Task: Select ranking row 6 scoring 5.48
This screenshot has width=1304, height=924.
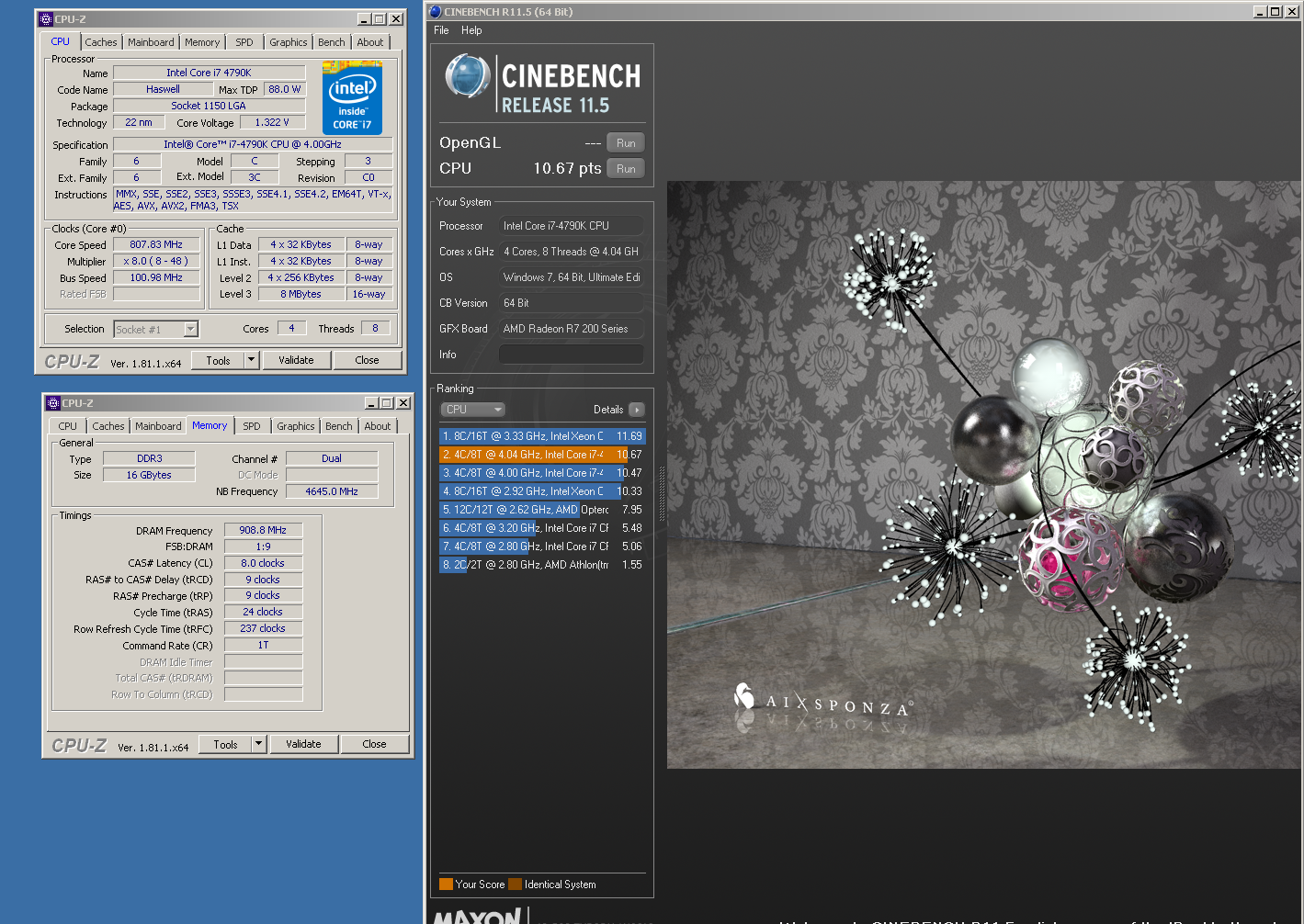Action: tap(542, 528)
